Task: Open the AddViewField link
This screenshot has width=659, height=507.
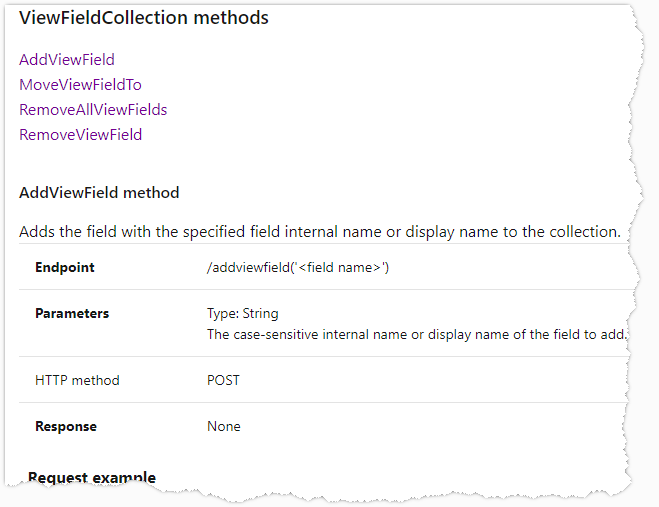Action: click(67, 60)
